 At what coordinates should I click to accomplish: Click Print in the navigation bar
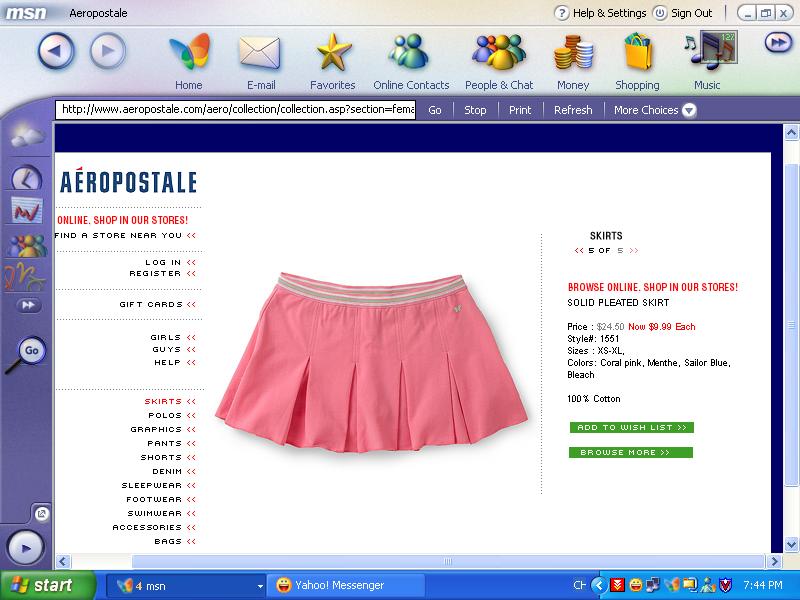520,110
